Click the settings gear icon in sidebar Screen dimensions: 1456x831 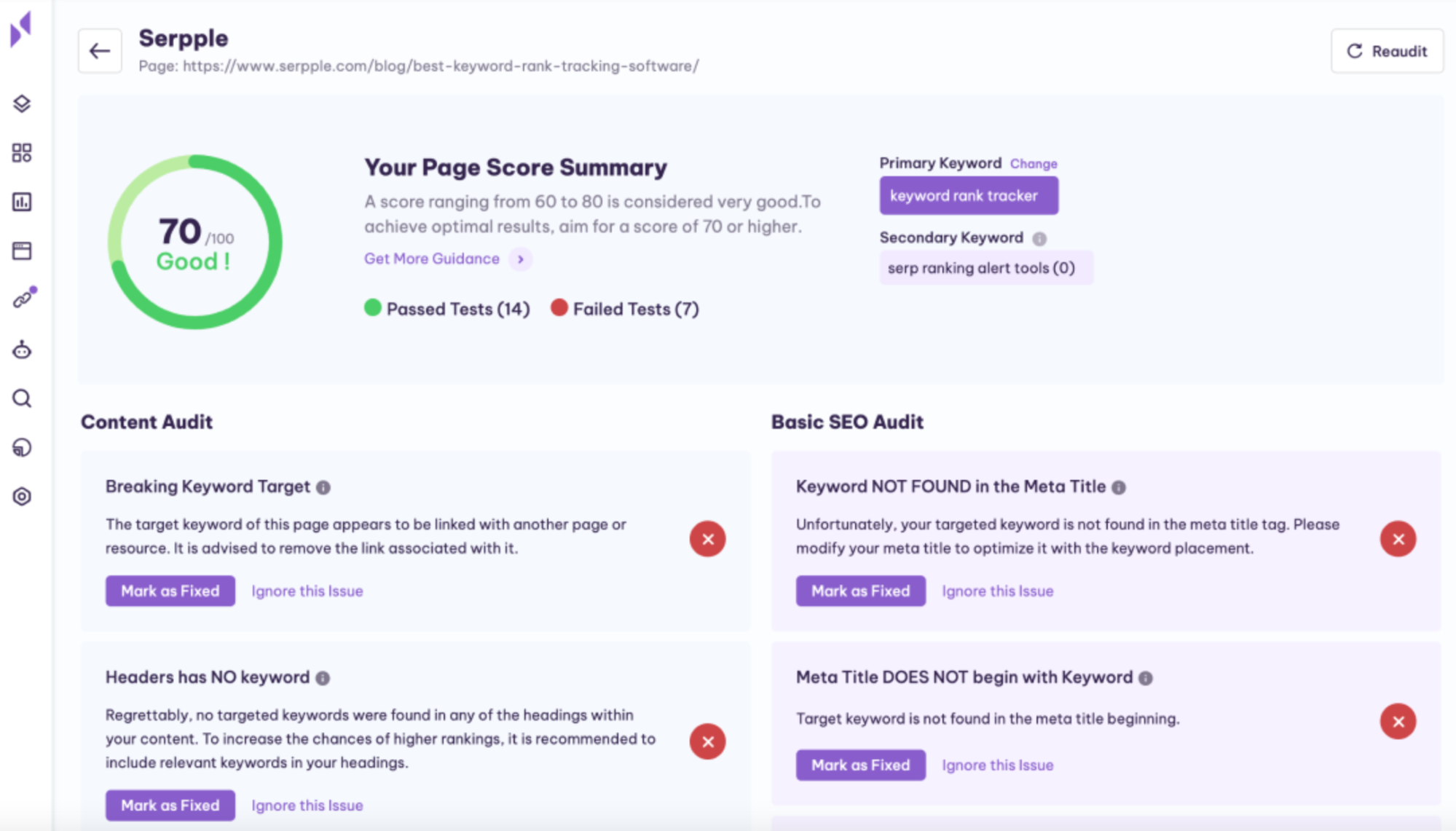(x=23, y=495)
